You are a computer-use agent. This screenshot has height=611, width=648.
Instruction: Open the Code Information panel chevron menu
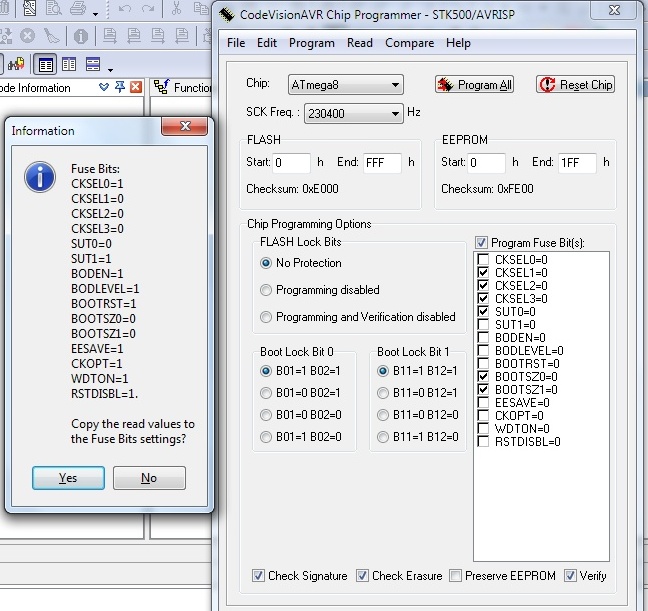105,88
